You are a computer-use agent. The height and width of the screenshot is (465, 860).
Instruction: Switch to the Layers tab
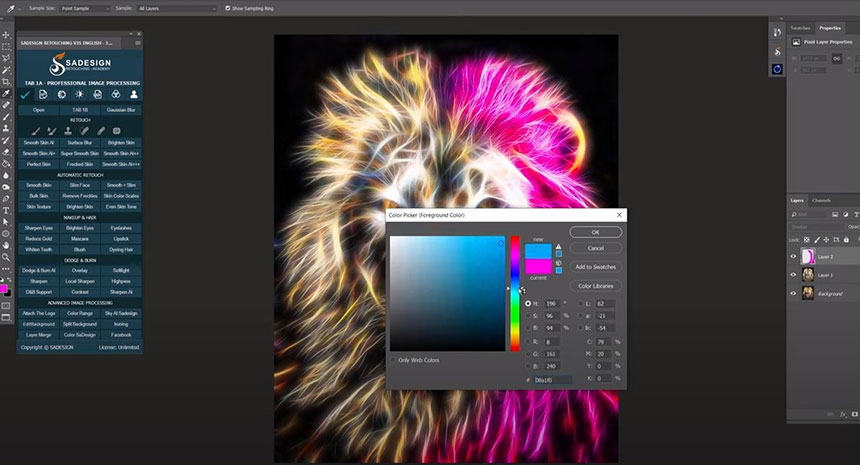pos(797,200)
